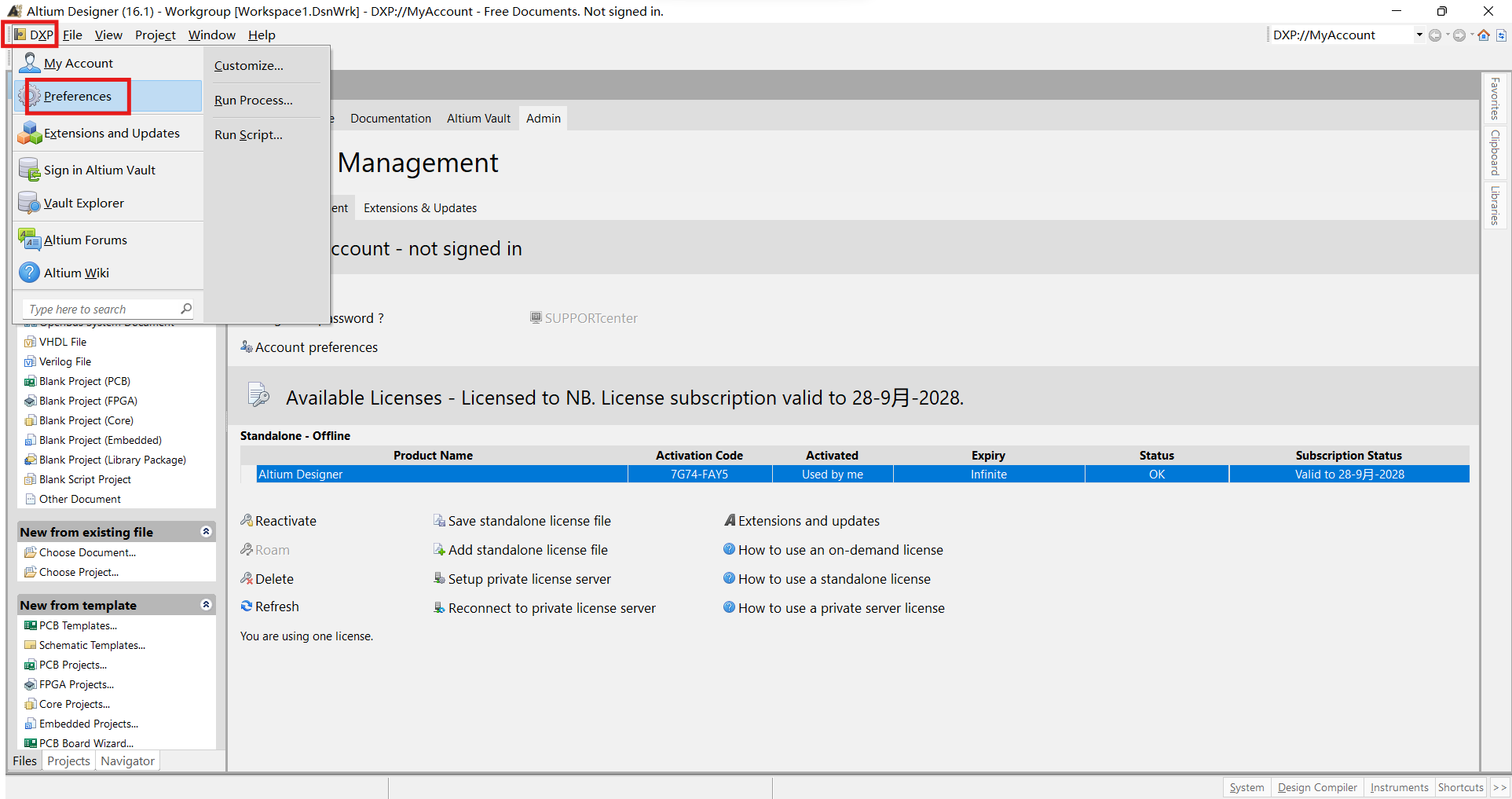1512x799 pixels.
Task: Open the SUPPORTcenter link
Action: coord(584,318)
